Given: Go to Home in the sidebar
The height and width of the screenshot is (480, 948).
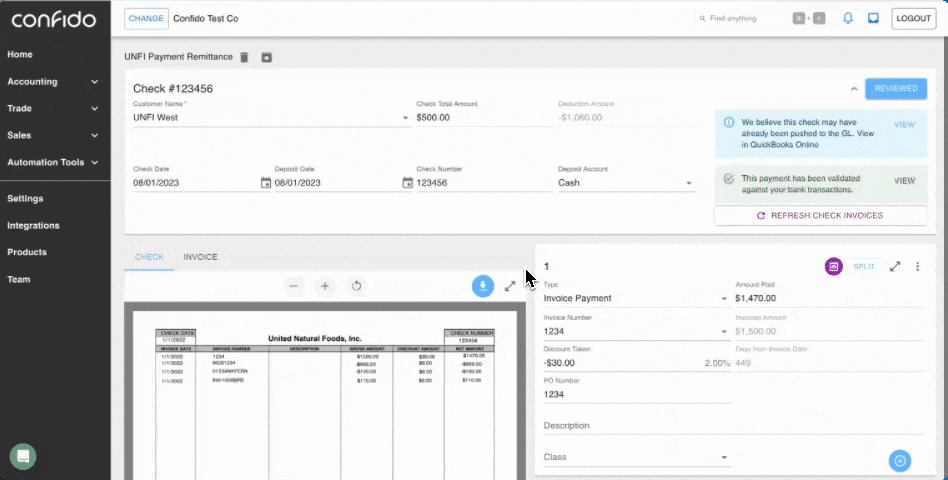Looking at the screenshot, I should [x=20, y=54].
